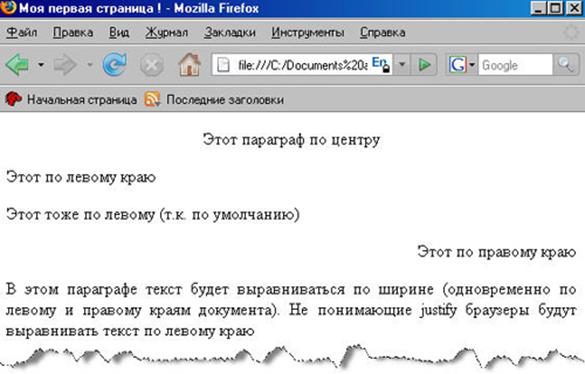Viewport: 585px width, 374px height.
Task: Click the grey Forward arrow button
Action: 65,65
